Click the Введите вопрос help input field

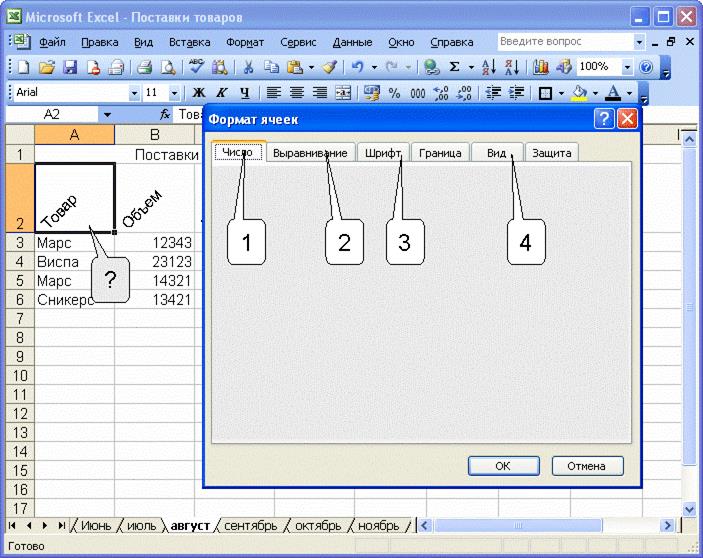click(x=565, y=42)
